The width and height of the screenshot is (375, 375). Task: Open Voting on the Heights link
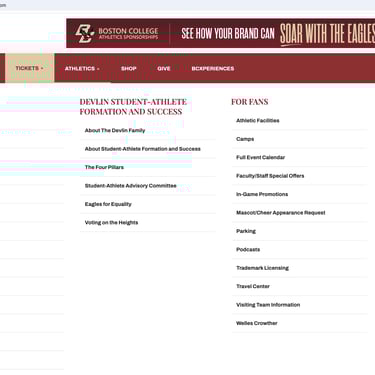[111, 222]
